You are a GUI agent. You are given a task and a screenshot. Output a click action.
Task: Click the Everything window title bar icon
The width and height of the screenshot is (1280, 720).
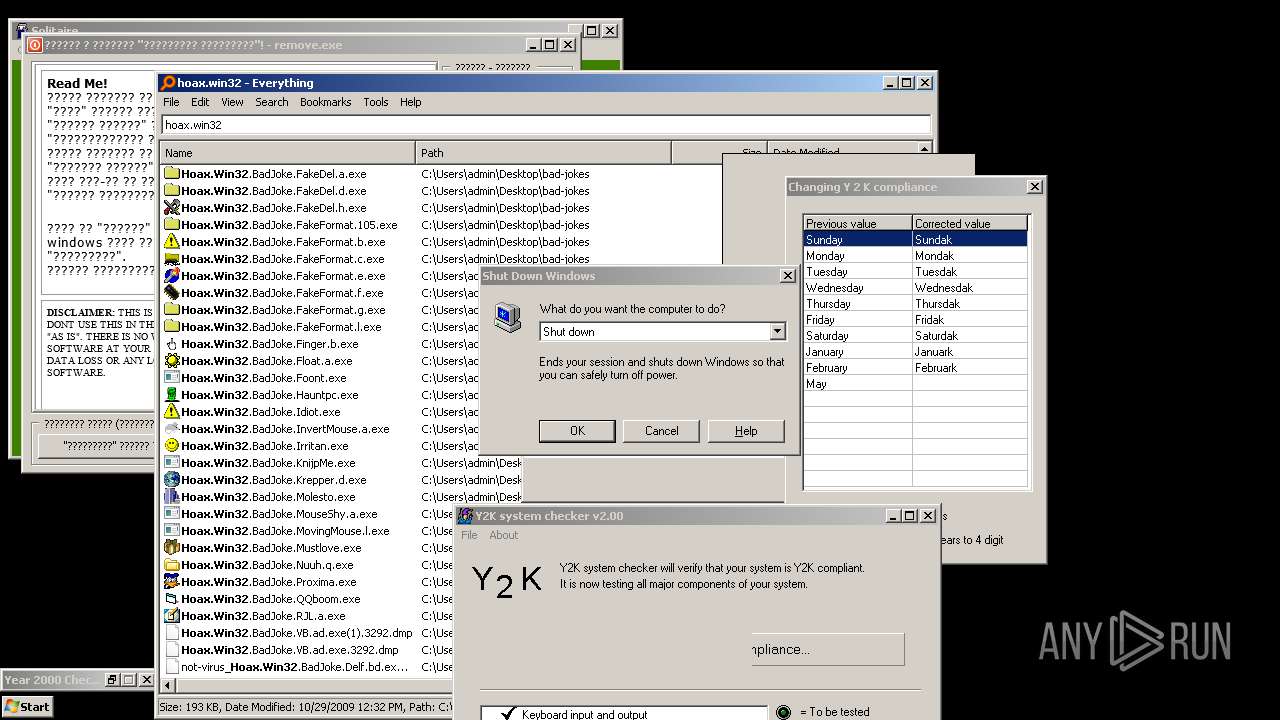point(168,83)
